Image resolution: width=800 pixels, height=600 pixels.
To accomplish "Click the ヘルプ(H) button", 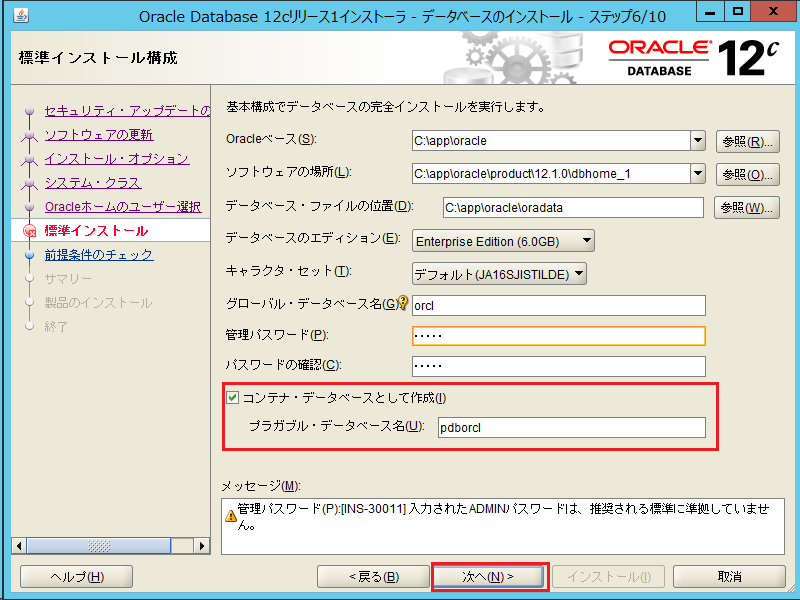I will pos(77,577).
